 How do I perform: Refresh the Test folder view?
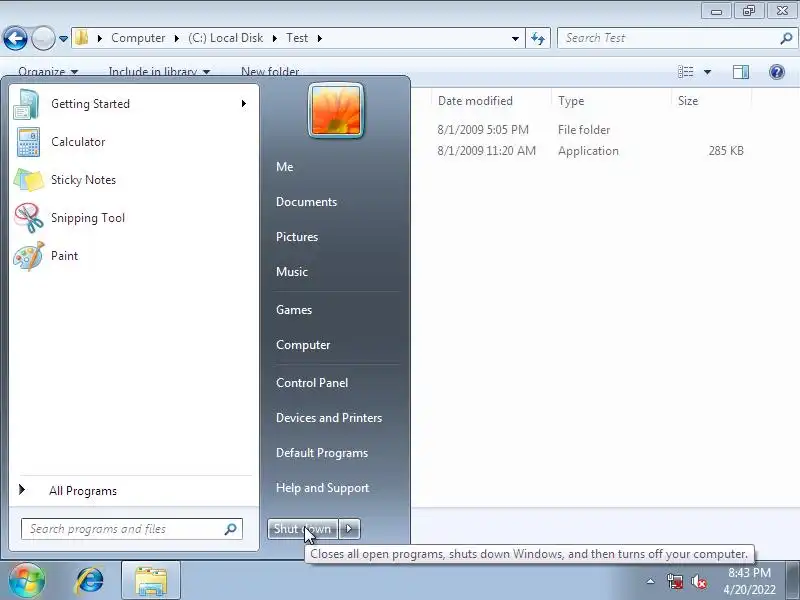pyautogui.click(x=538, y=38)
